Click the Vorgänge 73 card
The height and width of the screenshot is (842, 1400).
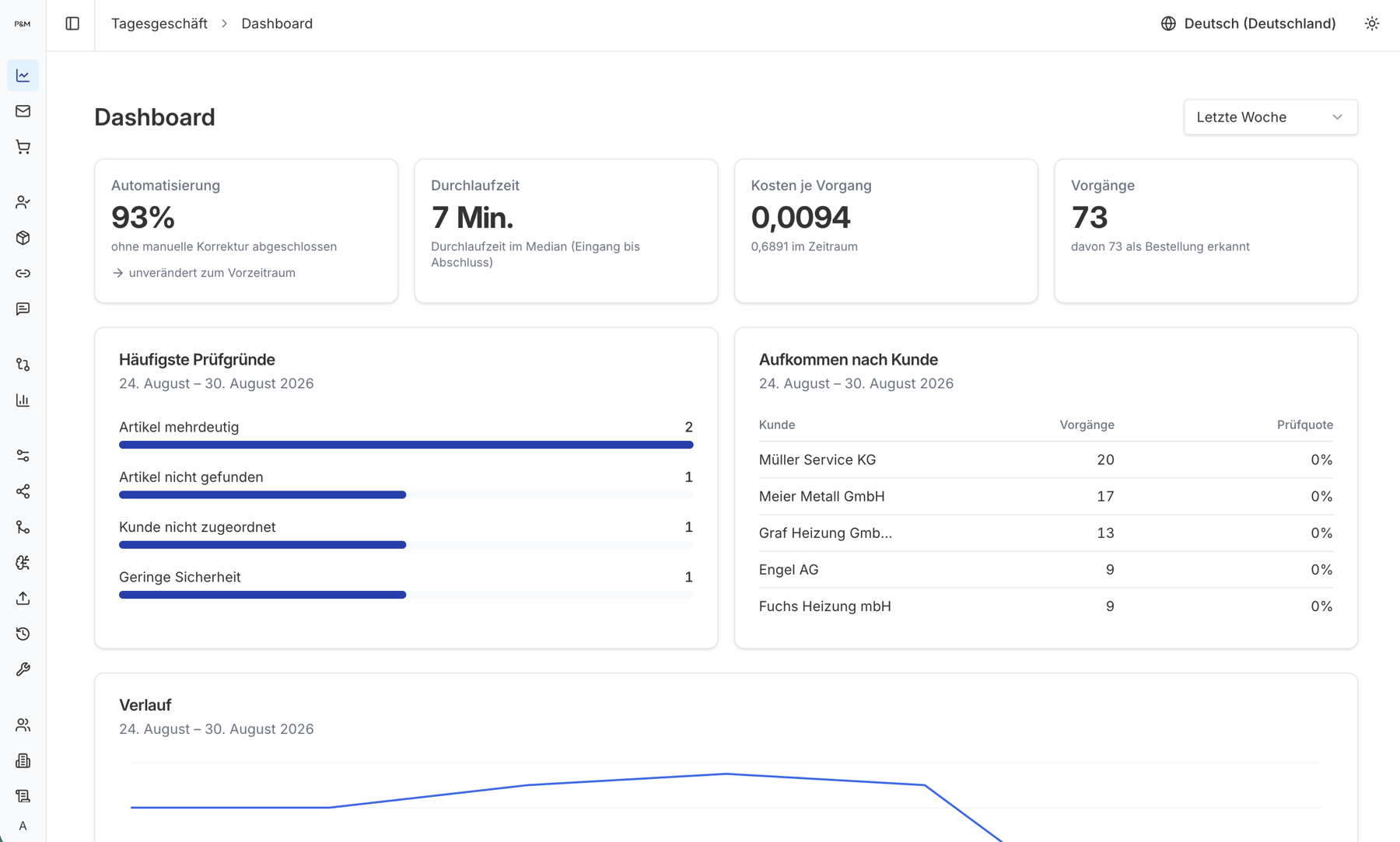pyautogui.click(x=1206, y=231)
